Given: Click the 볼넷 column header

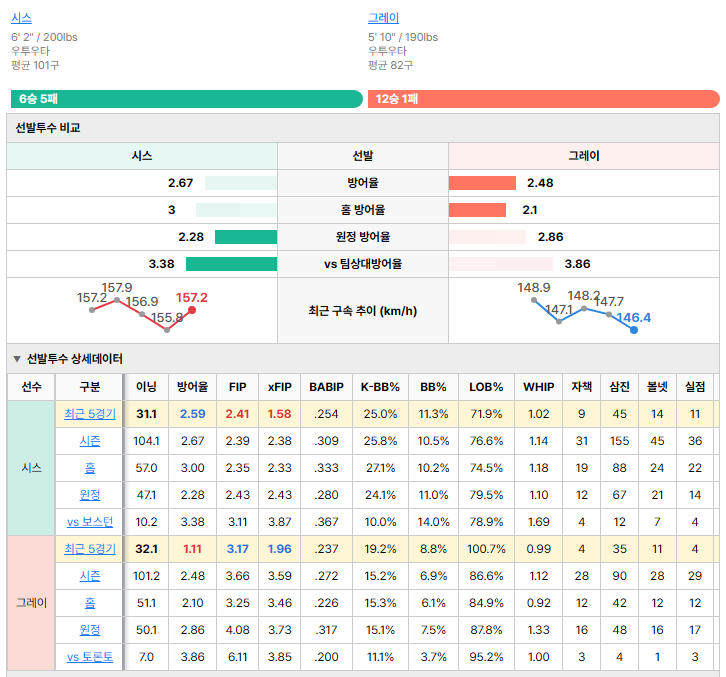Looking at the screenshot, I should pos(657,387).
